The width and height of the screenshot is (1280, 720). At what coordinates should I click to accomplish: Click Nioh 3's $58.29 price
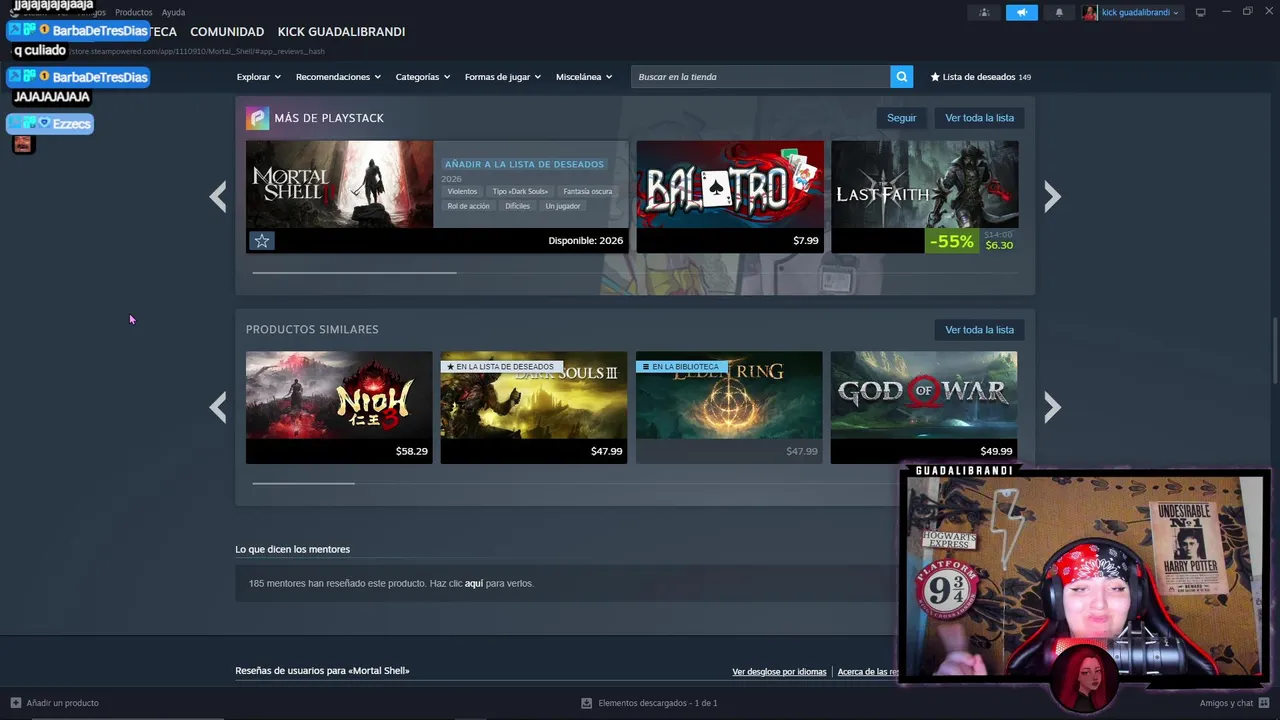coord(411,452)
